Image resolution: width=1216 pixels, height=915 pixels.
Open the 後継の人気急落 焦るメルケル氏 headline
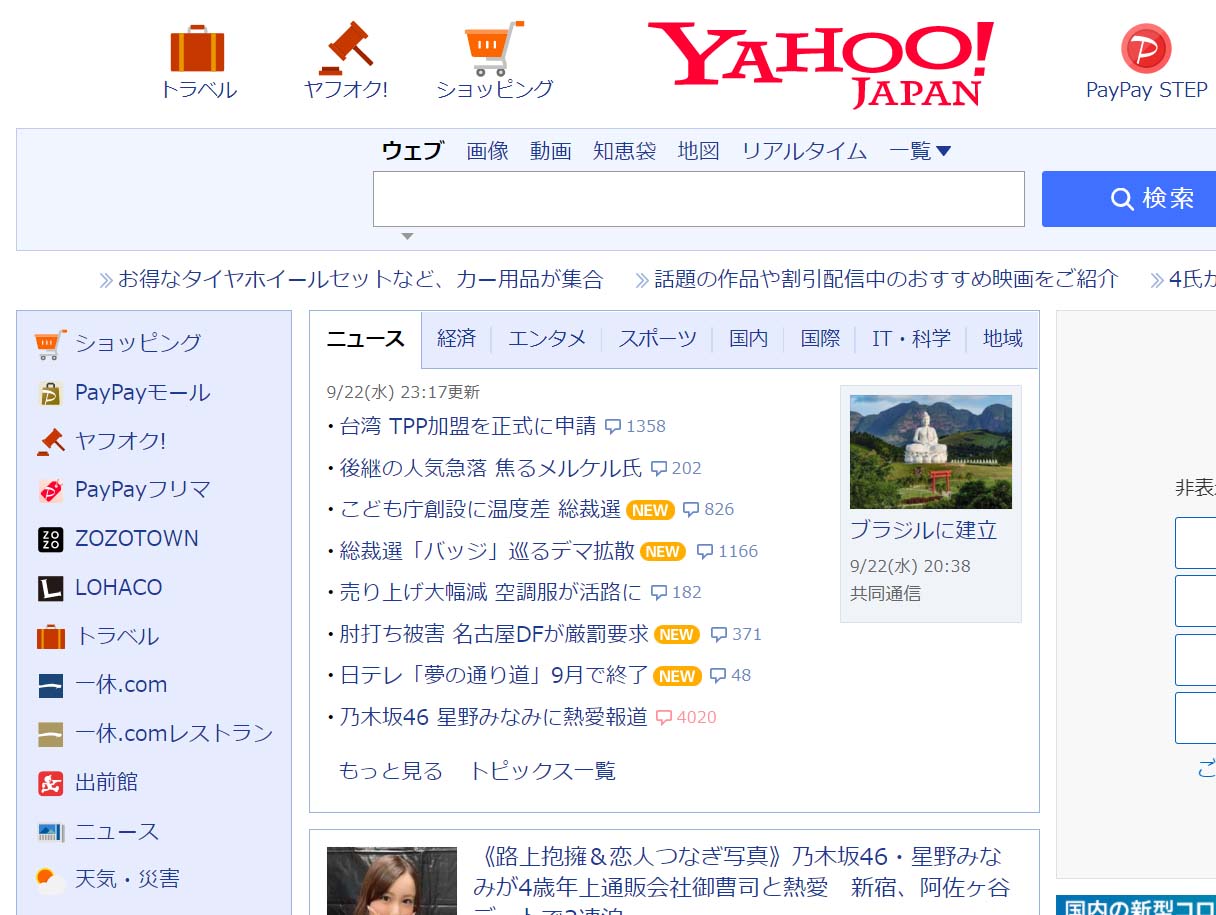click(491, 468)
